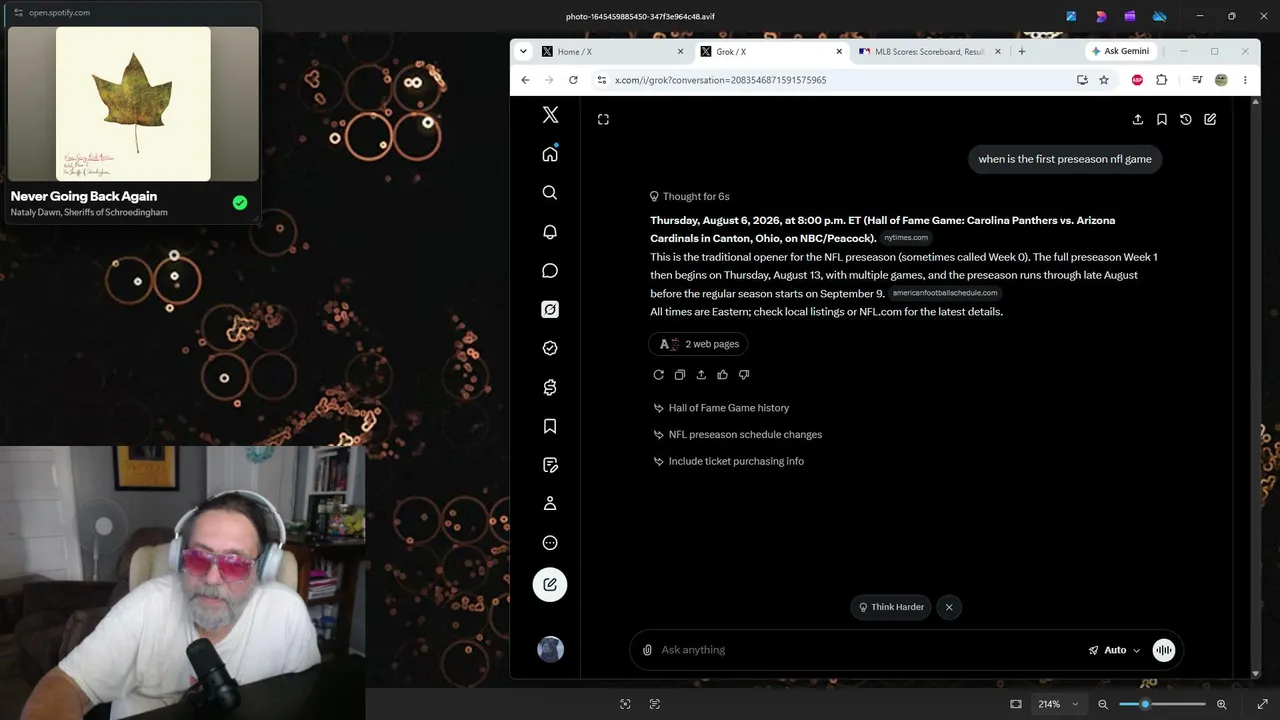1280x720 pixels.
Task: Click the Spotify album art thumbnail
Action: tap(133, 104)
